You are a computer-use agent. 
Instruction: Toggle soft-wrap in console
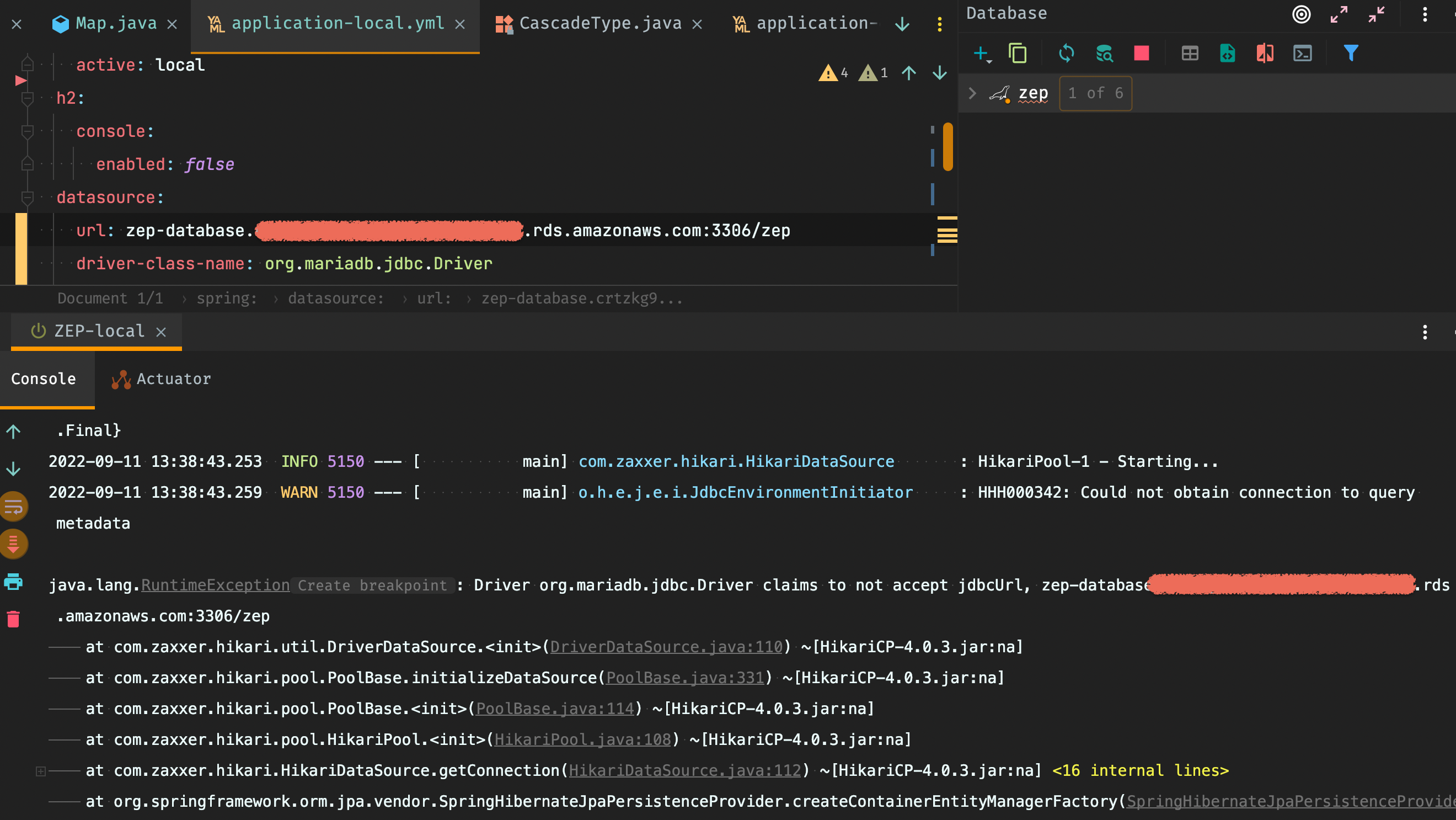click(x=14, y=507)
